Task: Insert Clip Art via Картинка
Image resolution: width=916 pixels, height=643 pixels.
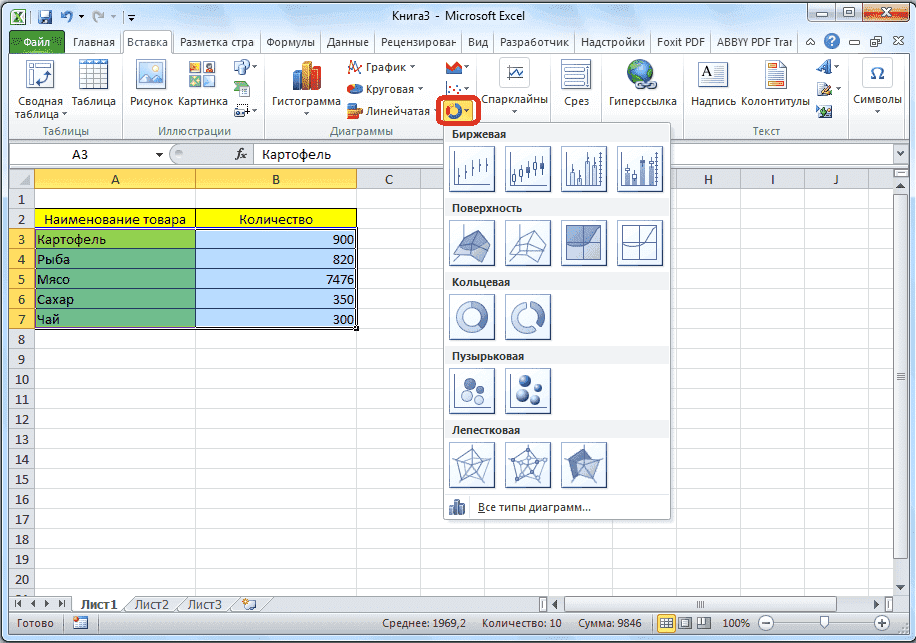Action: pyautogui.click(x=203, y=88)
